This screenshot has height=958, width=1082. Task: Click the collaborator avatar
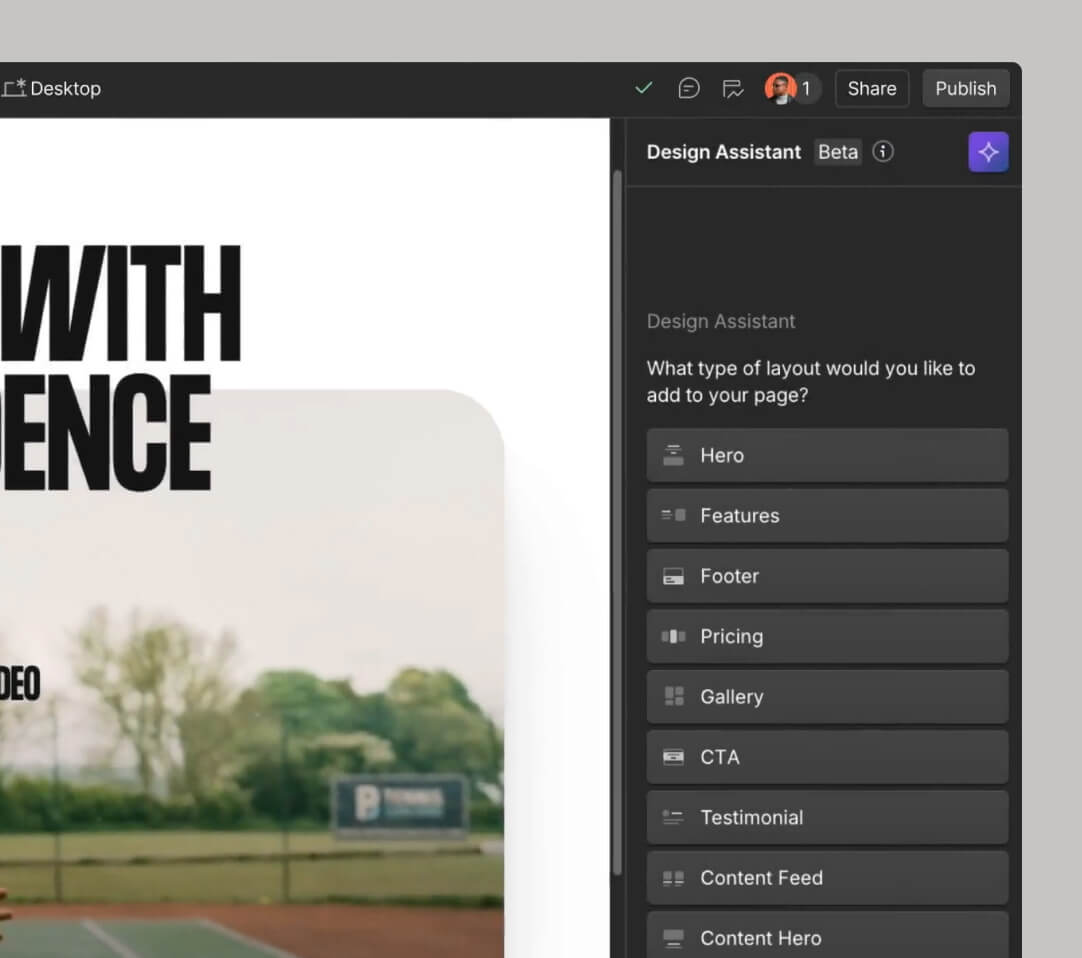(x=780, y=88)
